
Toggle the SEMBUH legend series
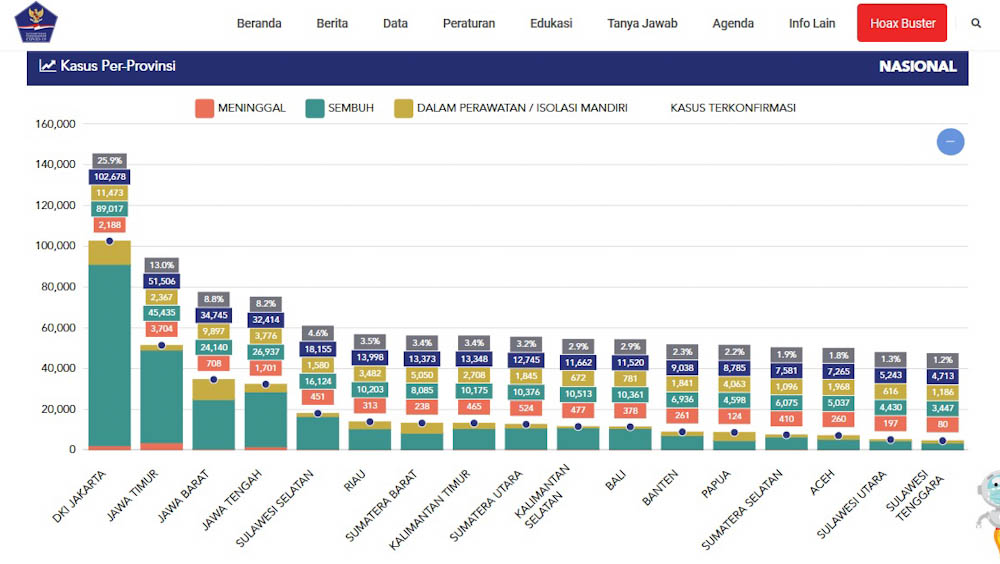(339, 108)
